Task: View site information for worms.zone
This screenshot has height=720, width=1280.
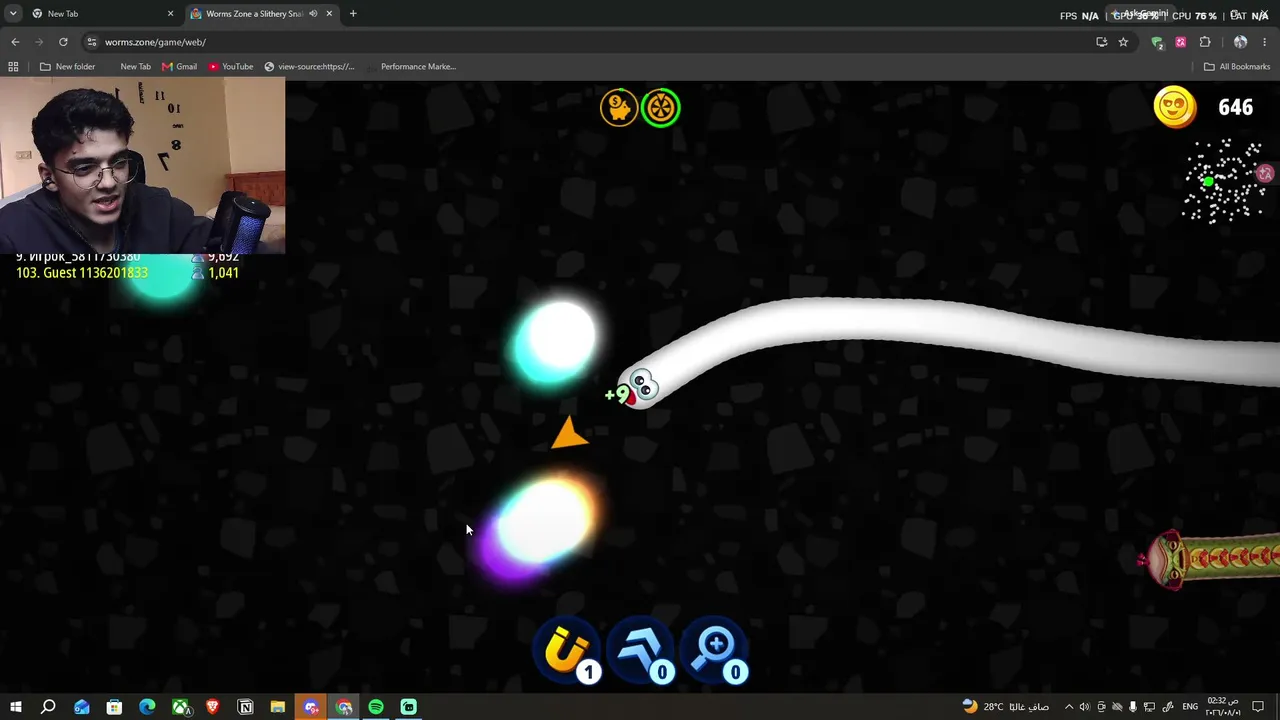Action: (x=92, y=42)
